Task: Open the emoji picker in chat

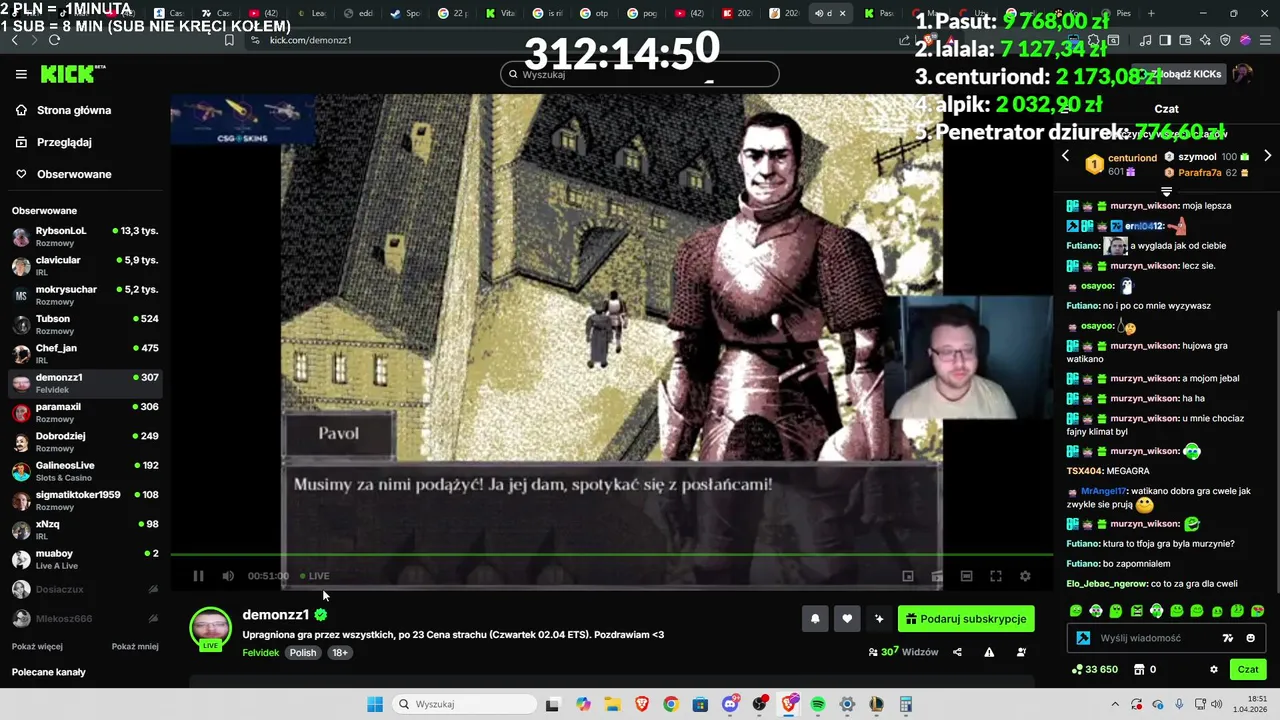Action: [x=1250, y=638]
